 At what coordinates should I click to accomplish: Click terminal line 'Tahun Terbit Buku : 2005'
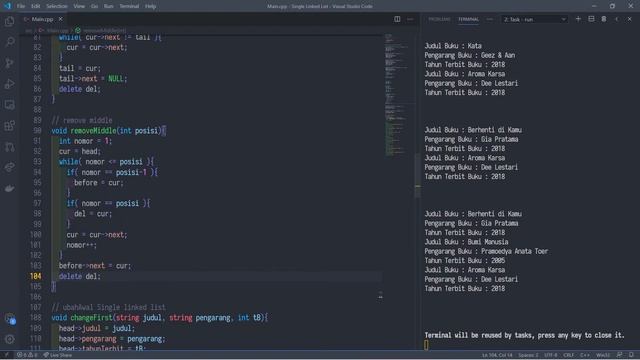click(x=464, y=261)
